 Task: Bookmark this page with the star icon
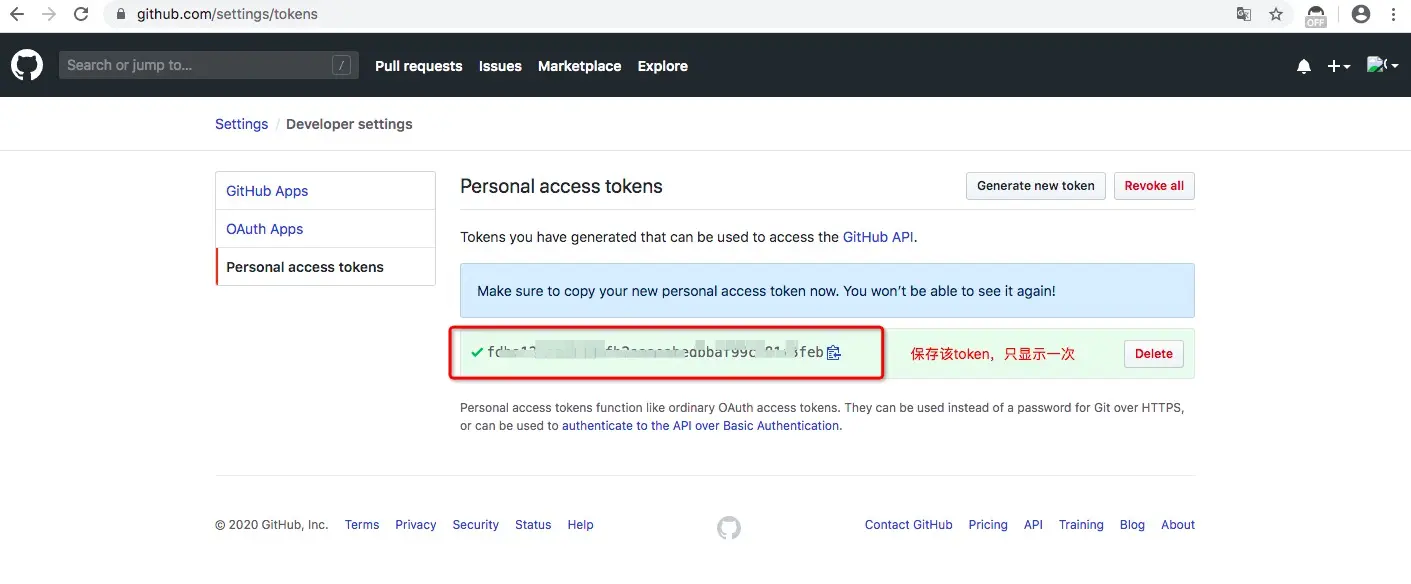[x=1276, y=15]
